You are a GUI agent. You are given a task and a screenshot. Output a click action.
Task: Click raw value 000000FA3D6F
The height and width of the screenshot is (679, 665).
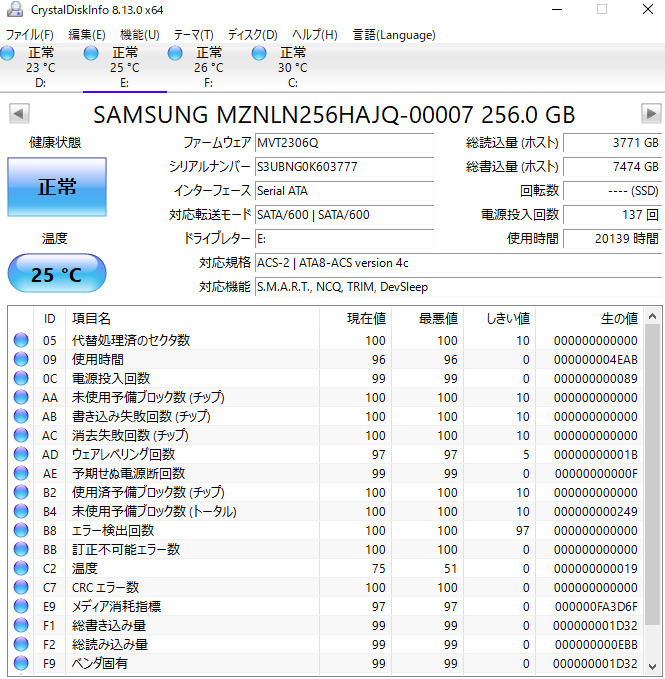(x=596, y=606)
